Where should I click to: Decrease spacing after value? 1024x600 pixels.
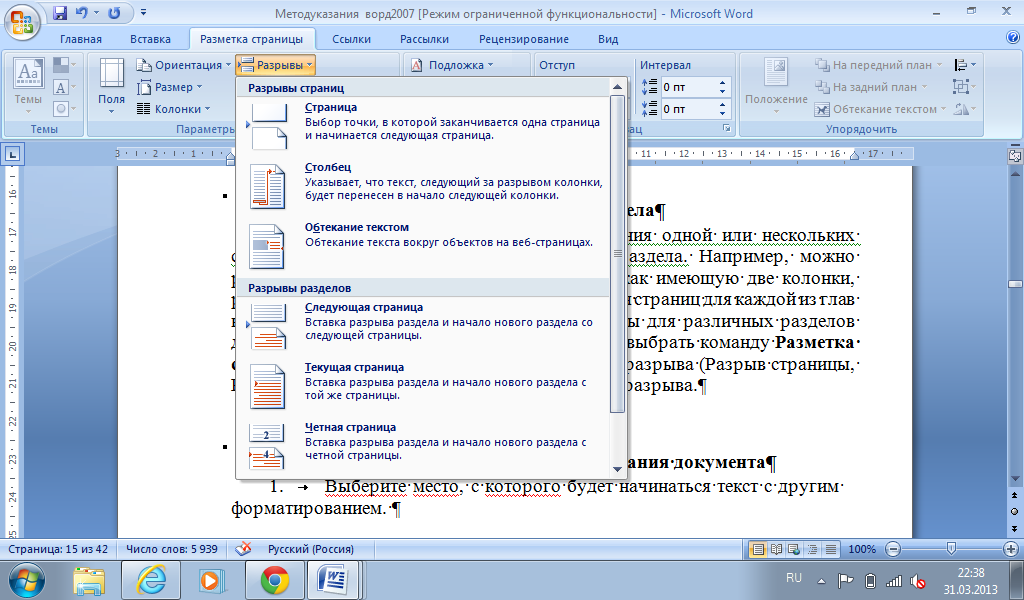coord(722,113)
